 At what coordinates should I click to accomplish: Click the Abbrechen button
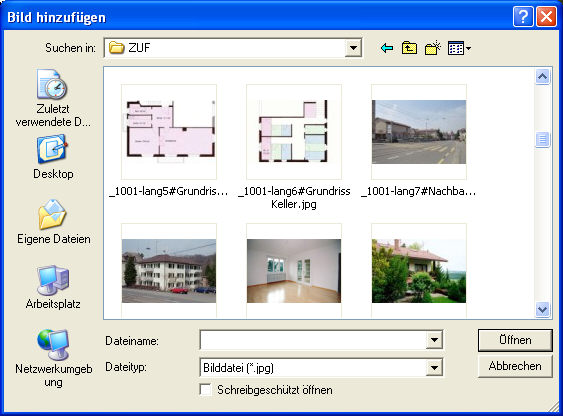[515, 366]
